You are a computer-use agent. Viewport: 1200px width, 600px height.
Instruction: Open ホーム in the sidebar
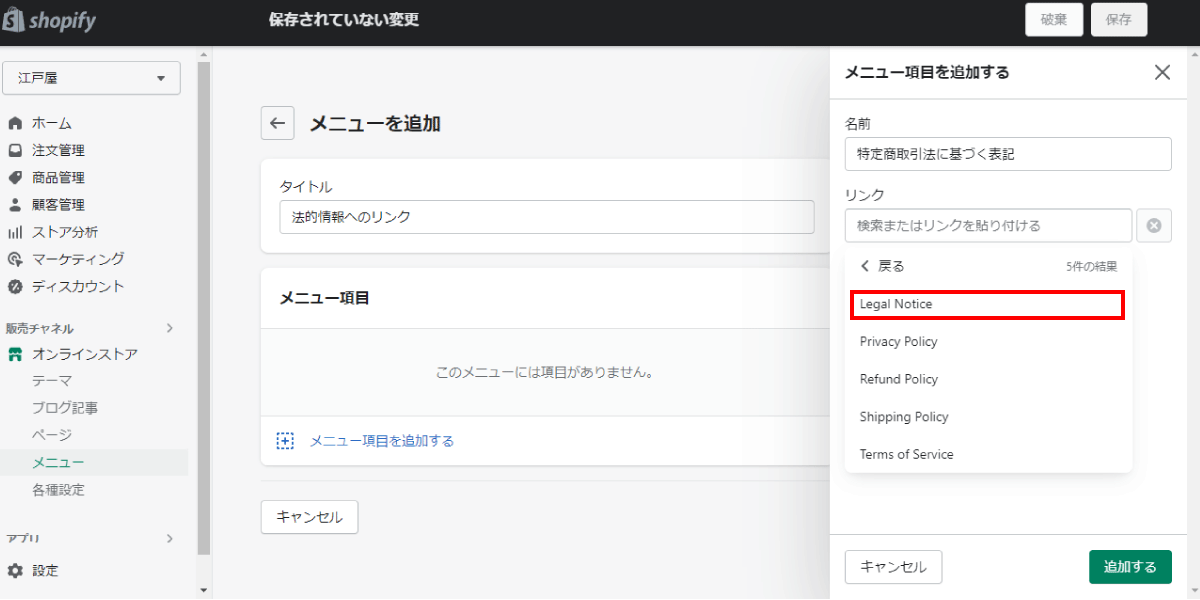[52, 123]
